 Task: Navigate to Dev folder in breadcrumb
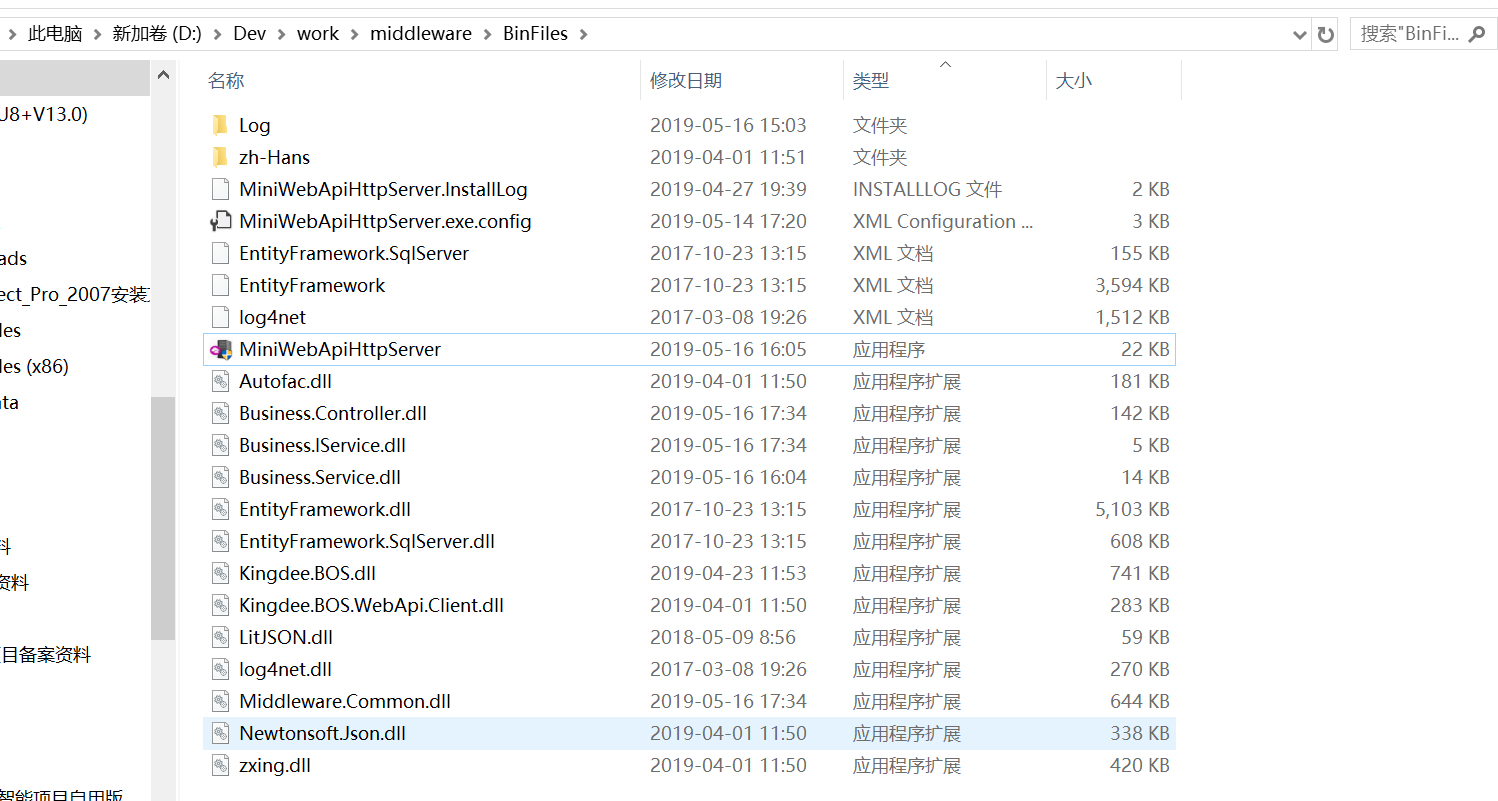250,33
